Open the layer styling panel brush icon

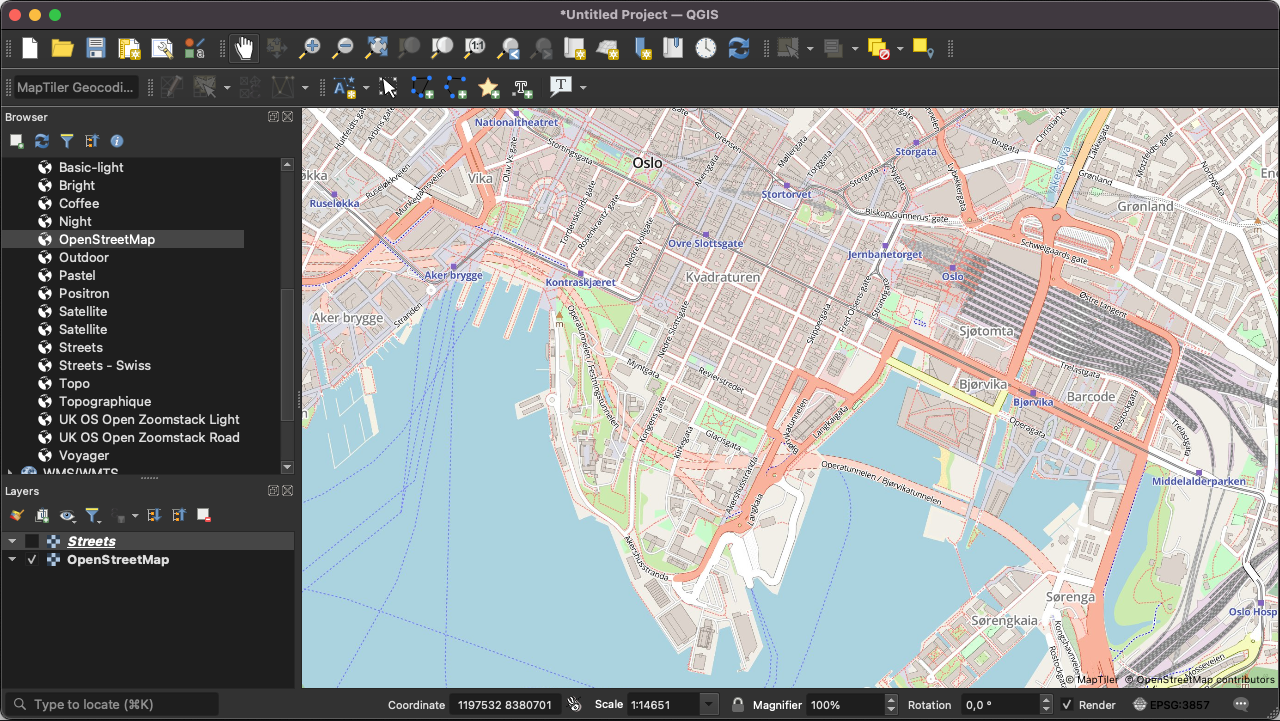pos(16,516)
